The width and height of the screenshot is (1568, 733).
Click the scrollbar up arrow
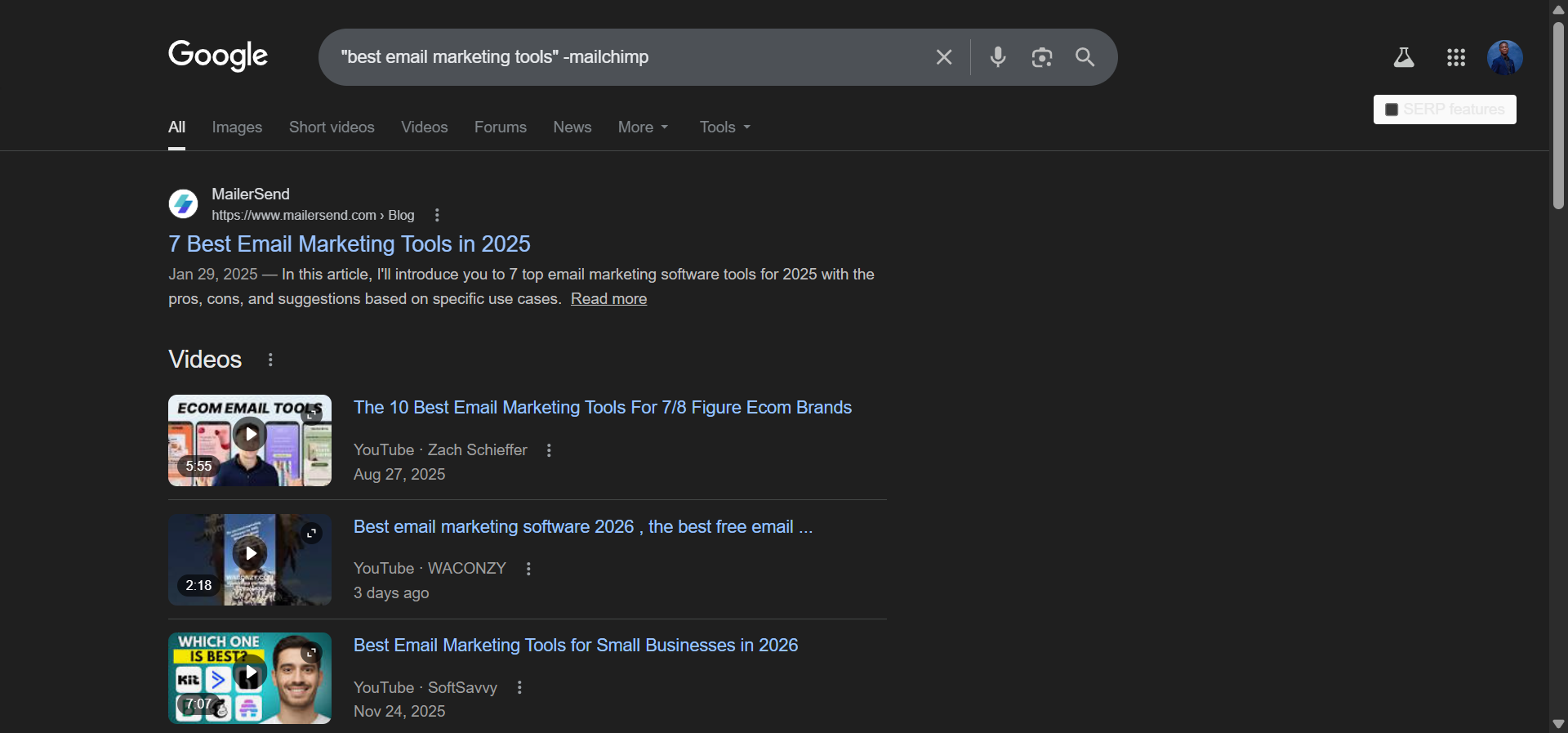click(1558, 9)
